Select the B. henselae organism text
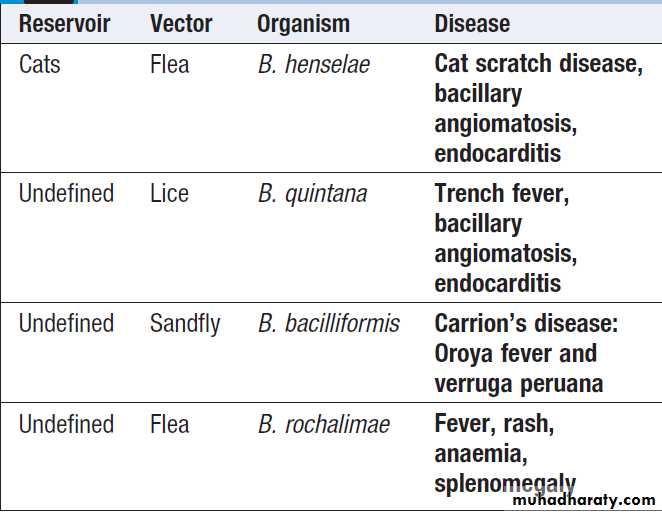The height and width of the screenshot is (513, 662). coord(313,65)
